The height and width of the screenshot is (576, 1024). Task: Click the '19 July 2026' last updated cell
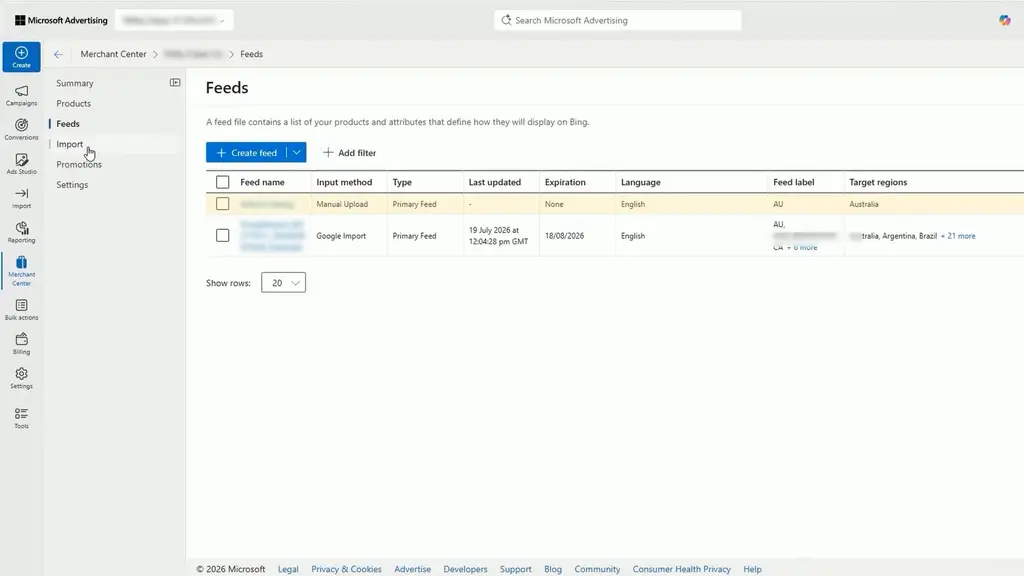point(498,236)
